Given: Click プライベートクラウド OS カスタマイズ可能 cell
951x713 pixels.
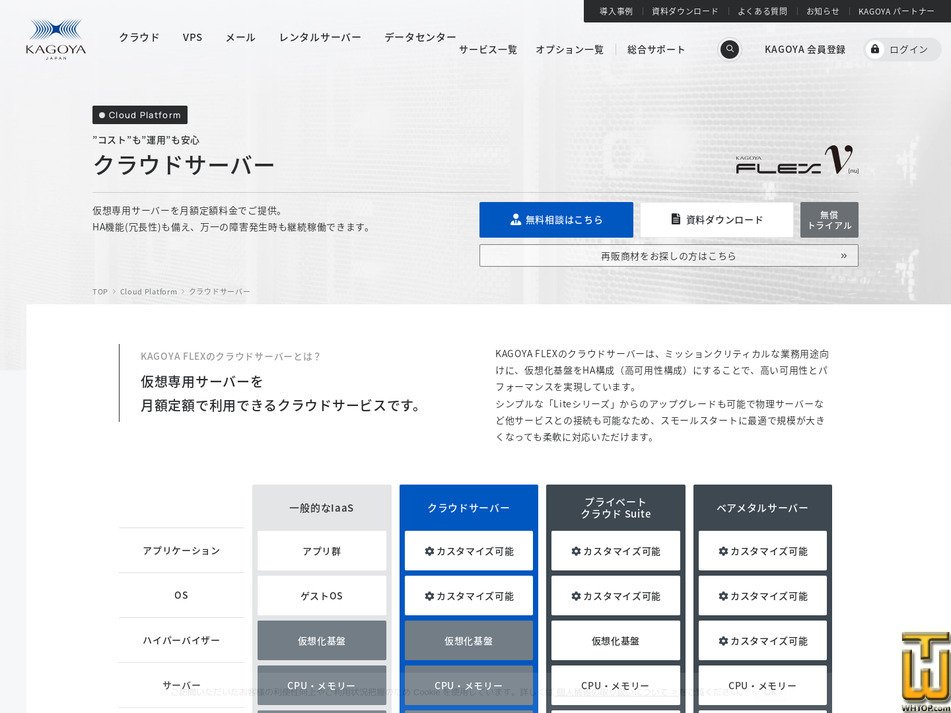Looking at the screenshot, I should click(616, 595).
